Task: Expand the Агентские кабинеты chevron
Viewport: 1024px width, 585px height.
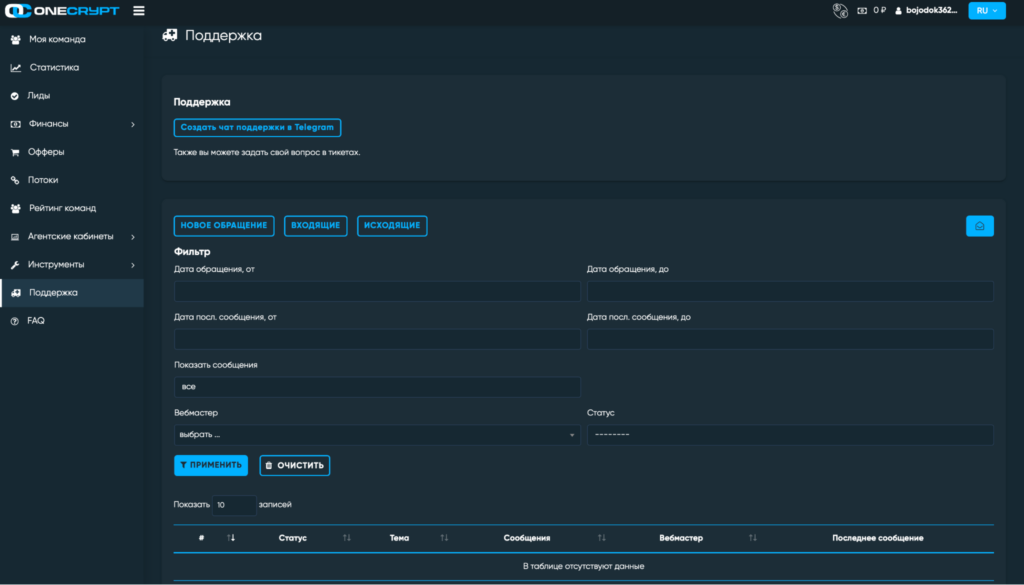Action: tap(133, 237)
